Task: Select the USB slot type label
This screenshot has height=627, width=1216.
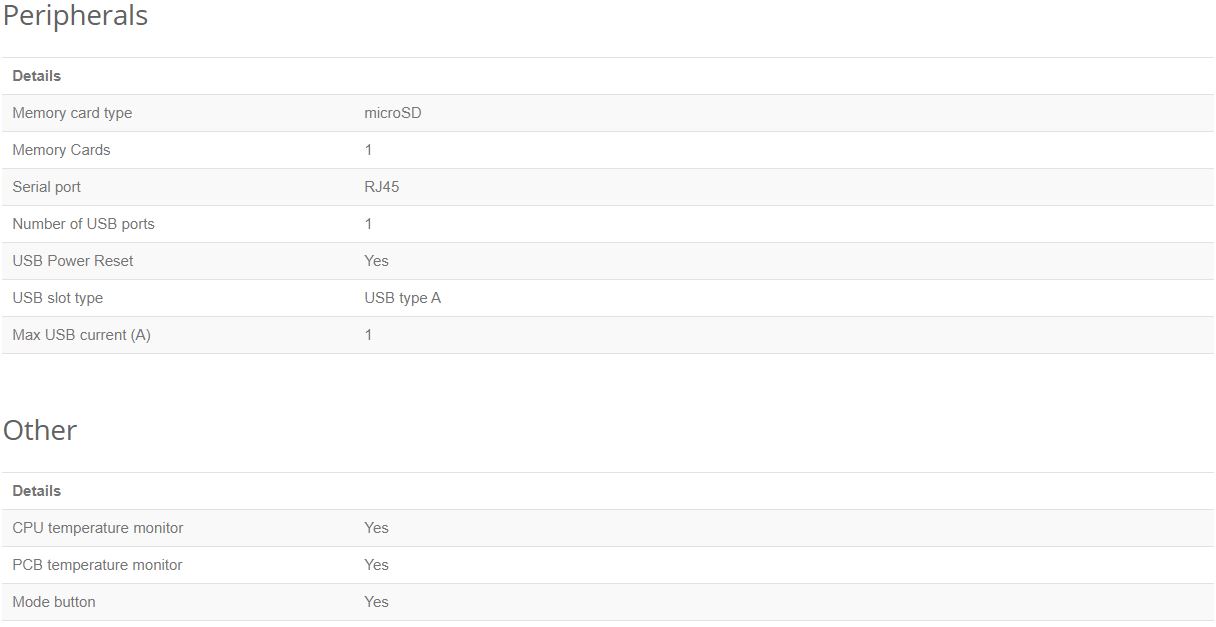Action: click(x=57, y=298)
